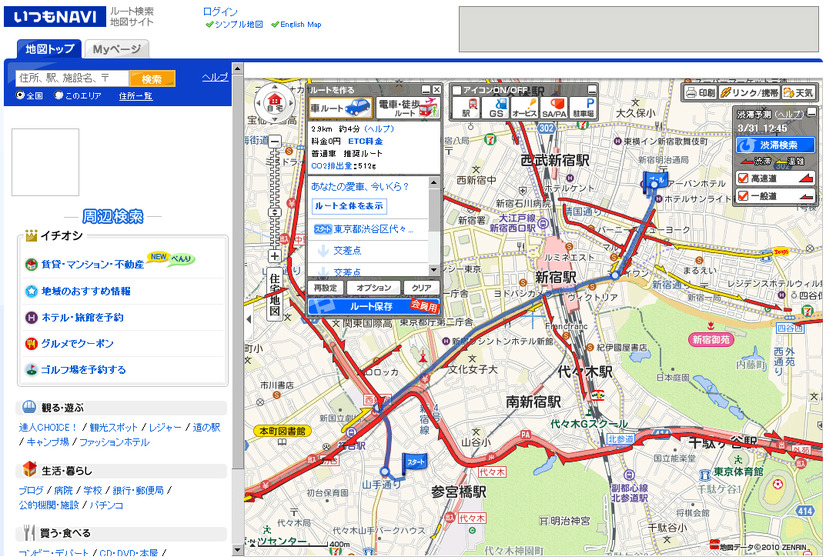Click the ログイン link

point(220,12)
